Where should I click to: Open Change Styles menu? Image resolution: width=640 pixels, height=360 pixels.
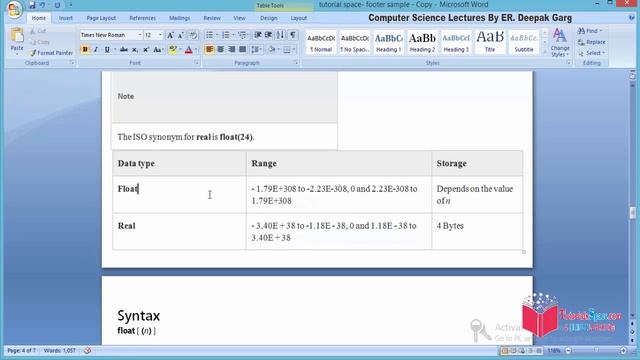pos(560,42)
